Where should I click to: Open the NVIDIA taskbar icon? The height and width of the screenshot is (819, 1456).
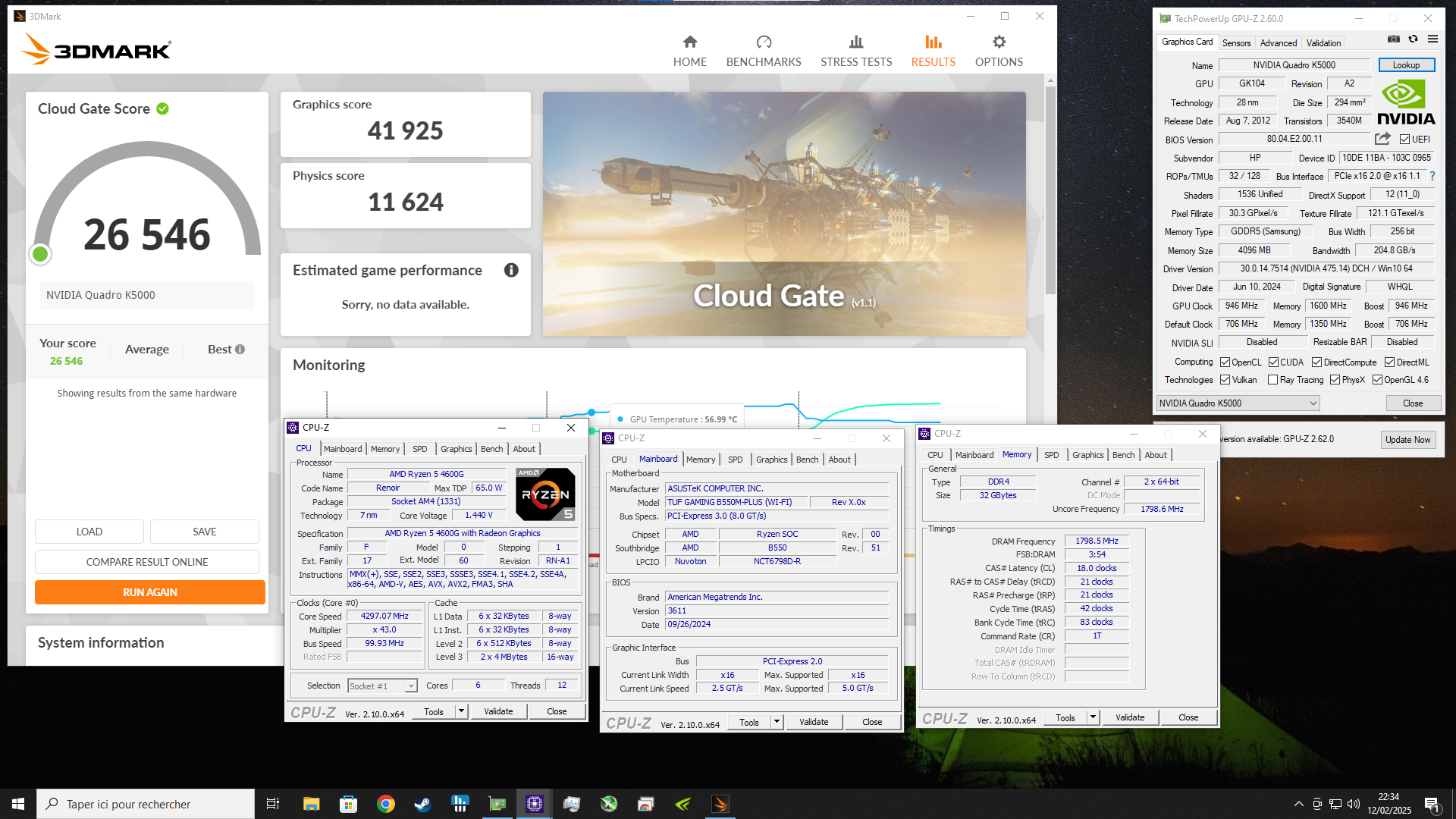[682, 804]
